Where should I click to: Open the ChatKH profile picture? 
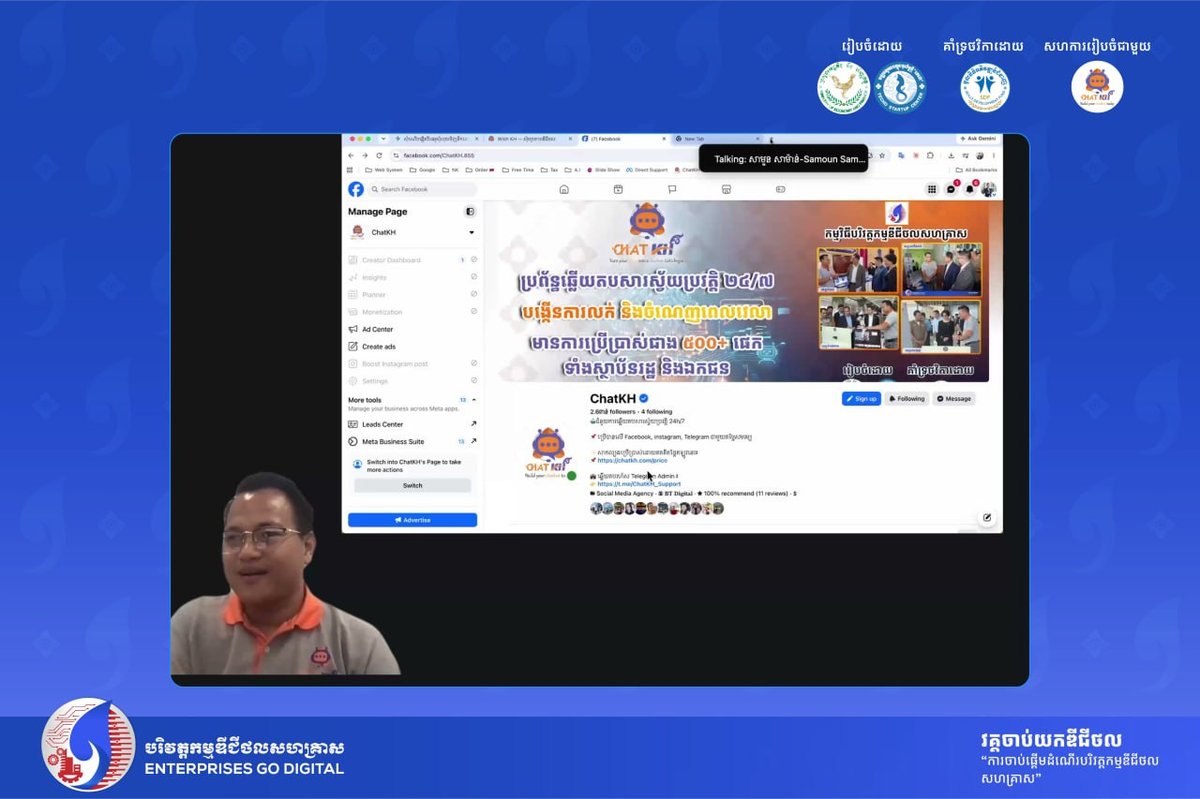tap(550, 455)
